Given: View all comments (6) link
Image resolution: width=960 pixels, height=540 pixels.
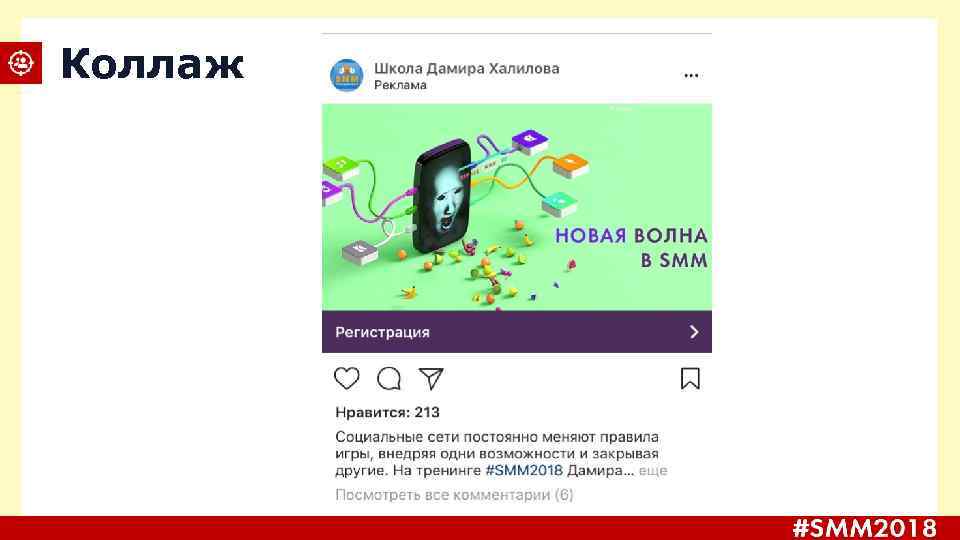Looking at the screenshot, I should click(x=454, y=495).
